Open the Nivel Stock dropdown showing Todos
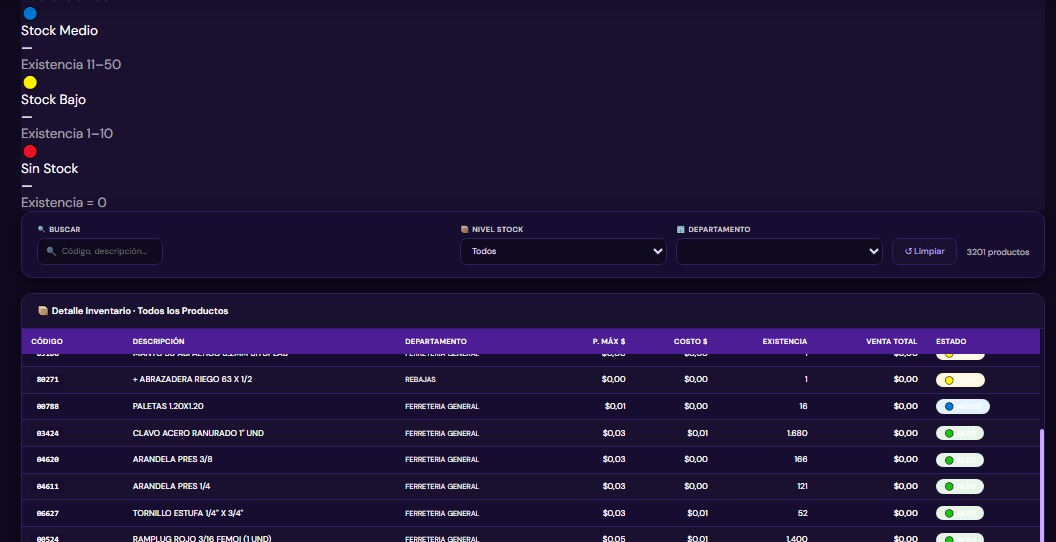 tap(563, 251)
